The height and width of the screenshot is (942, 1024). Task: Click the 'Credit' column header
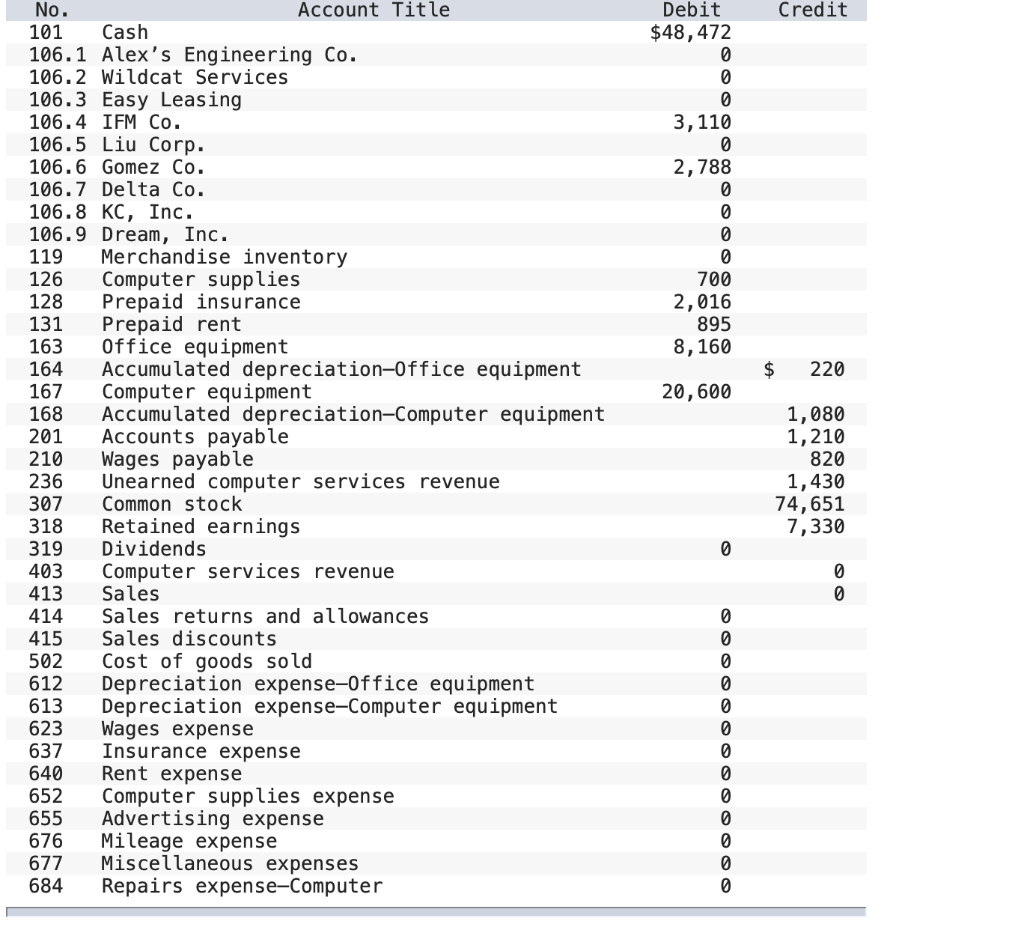(x=812, y=10)
